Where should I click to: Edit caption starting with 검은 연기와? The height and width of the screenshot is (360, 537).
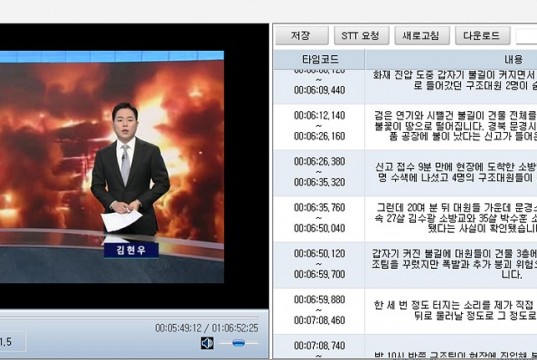point(451,126)
